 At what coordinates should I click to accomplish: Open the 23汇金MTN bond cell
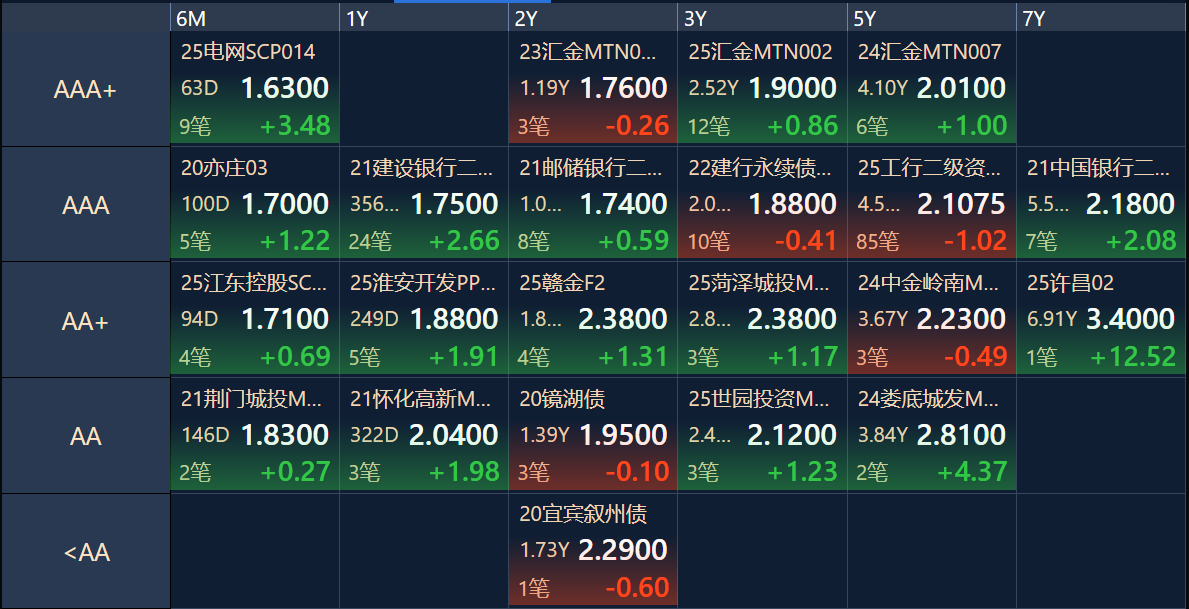[x=593, y=89]
